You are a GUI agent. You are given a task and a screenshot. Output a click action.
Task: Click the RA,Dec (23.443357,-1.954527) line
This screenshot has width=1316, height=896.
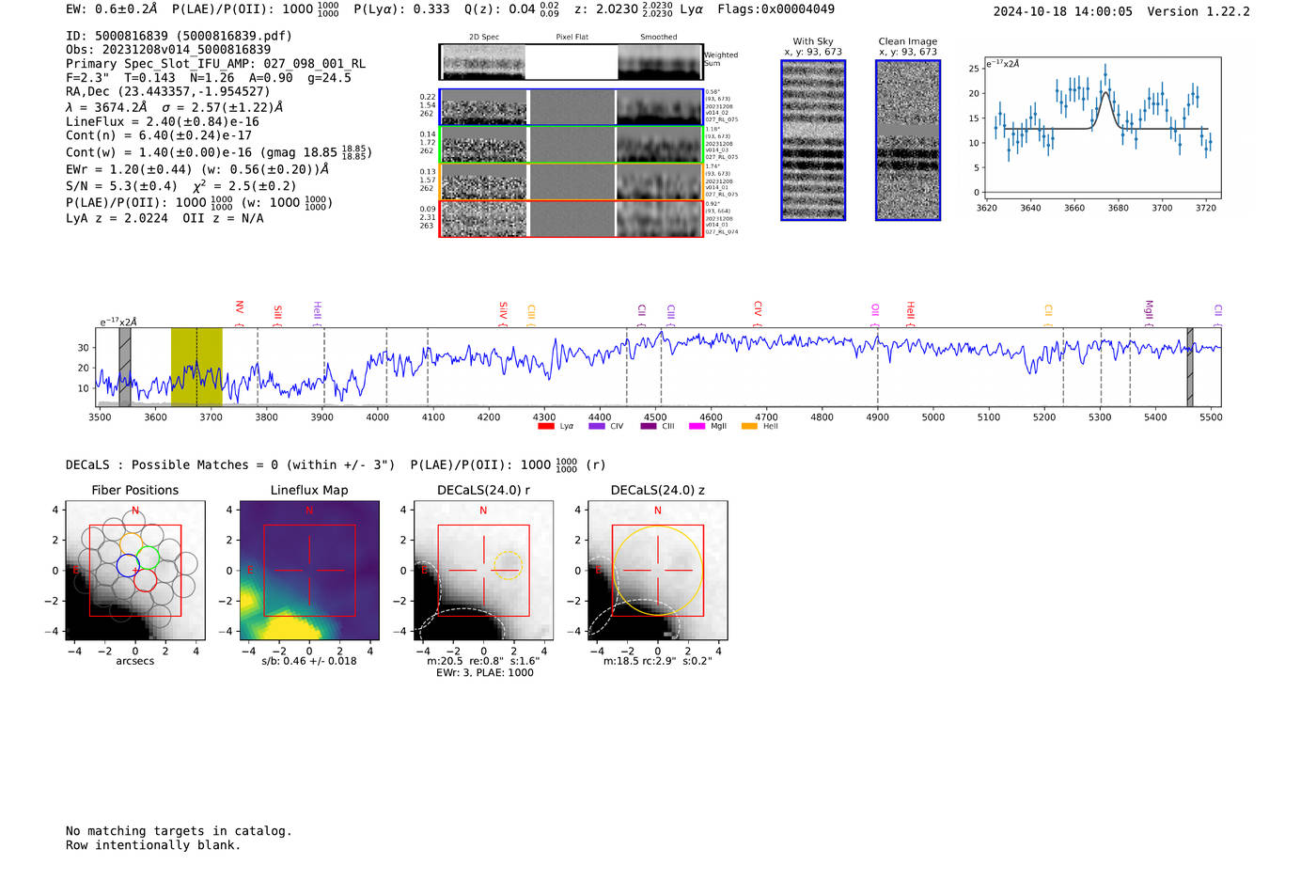point(167,91)
